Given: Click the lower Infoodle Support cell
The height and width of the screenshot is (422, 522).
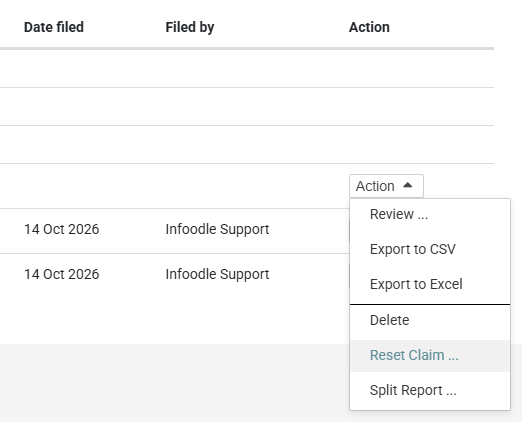Looking at the screenshot, I should pyautogui.click(x=217, y=274).
